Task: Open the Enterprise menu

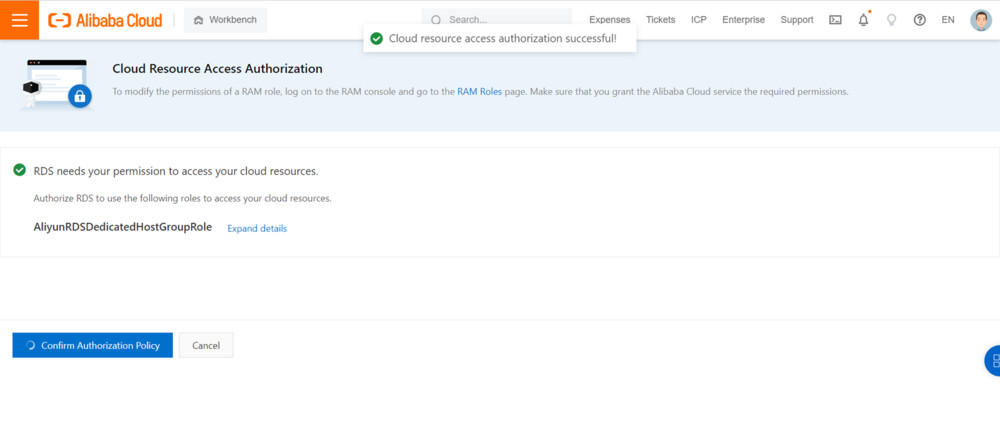Action: coord(743,20)
